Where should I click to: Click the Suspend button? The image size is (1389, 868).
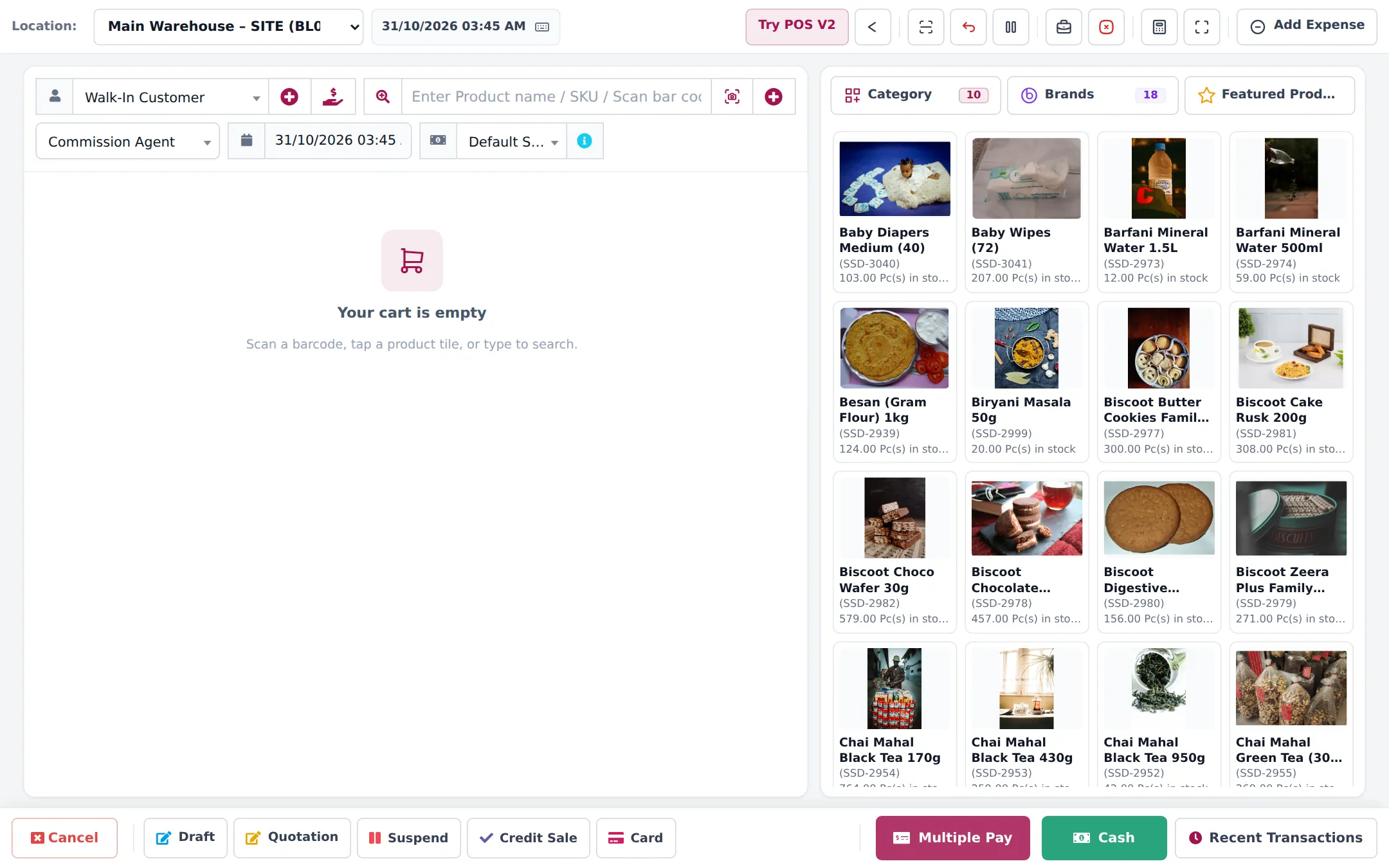point(409,838)
